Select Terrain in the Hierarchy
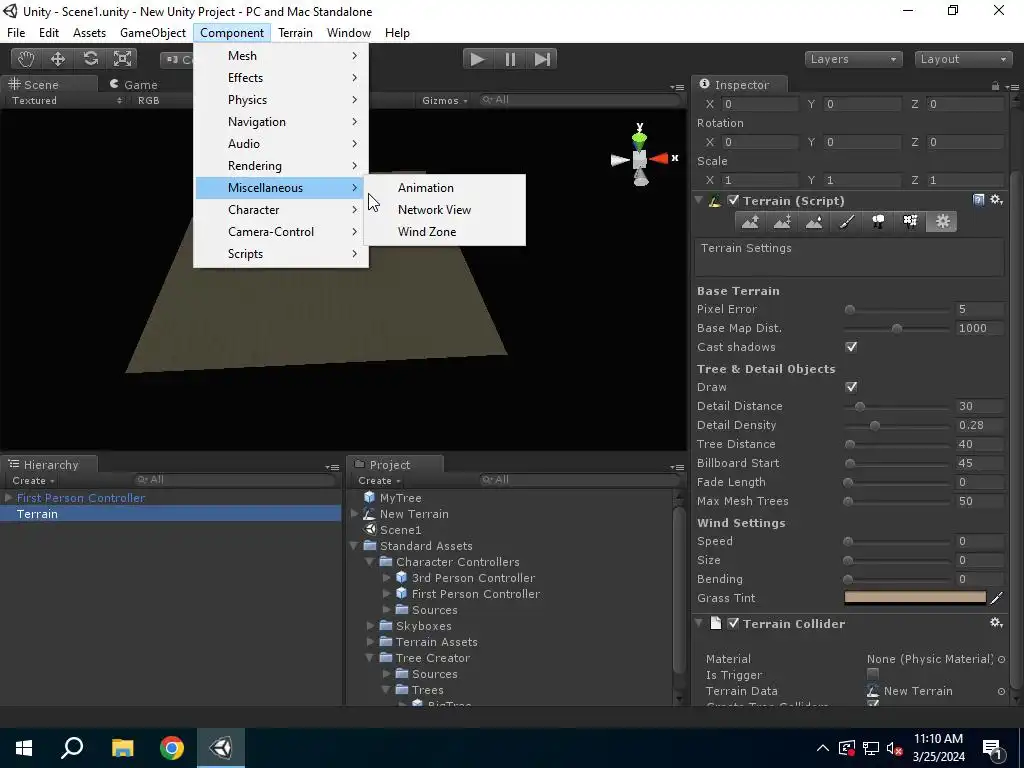Viewport: 1024px width, 768px height. 170,514
